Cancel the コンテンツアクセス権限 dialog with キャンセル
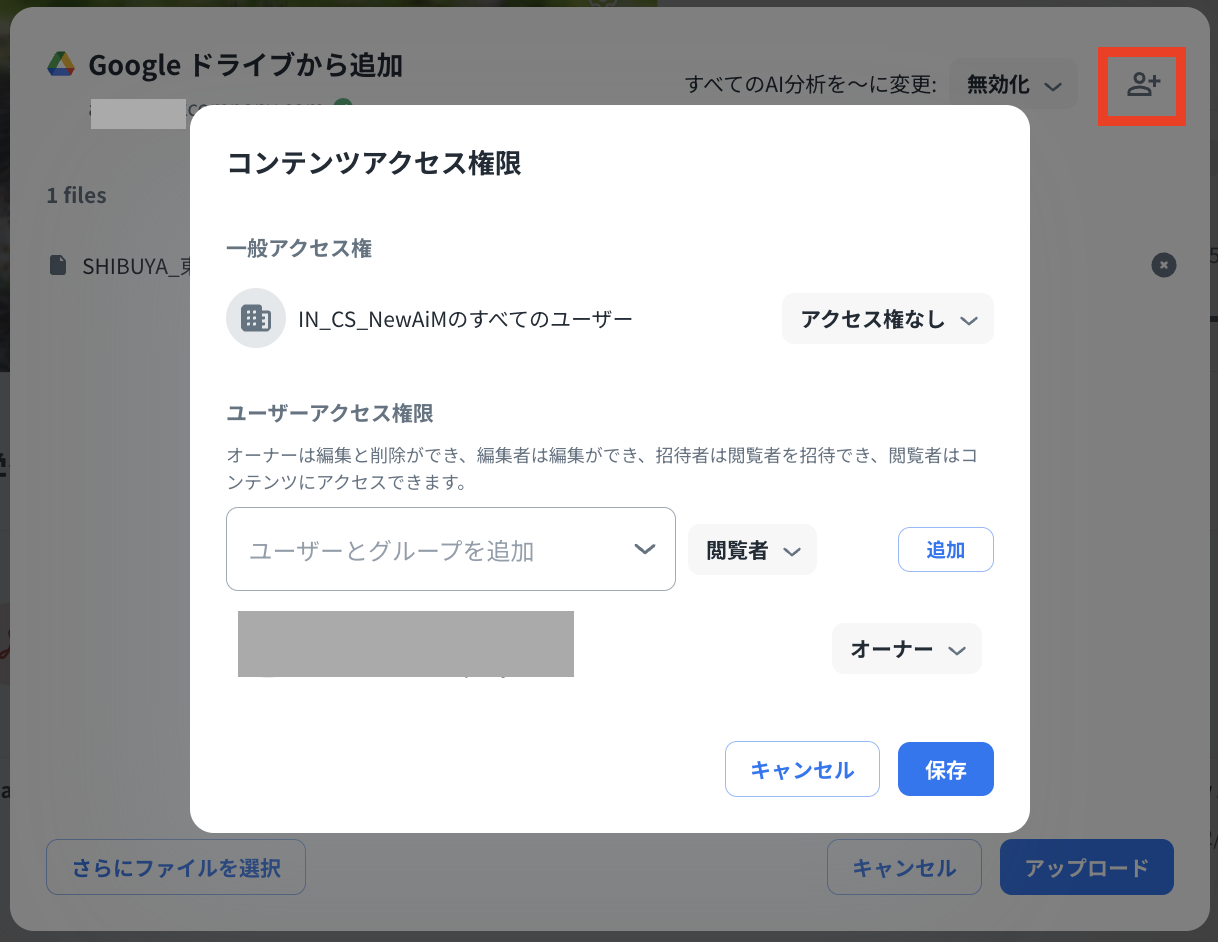1218x942 pixels. (801, 769)
